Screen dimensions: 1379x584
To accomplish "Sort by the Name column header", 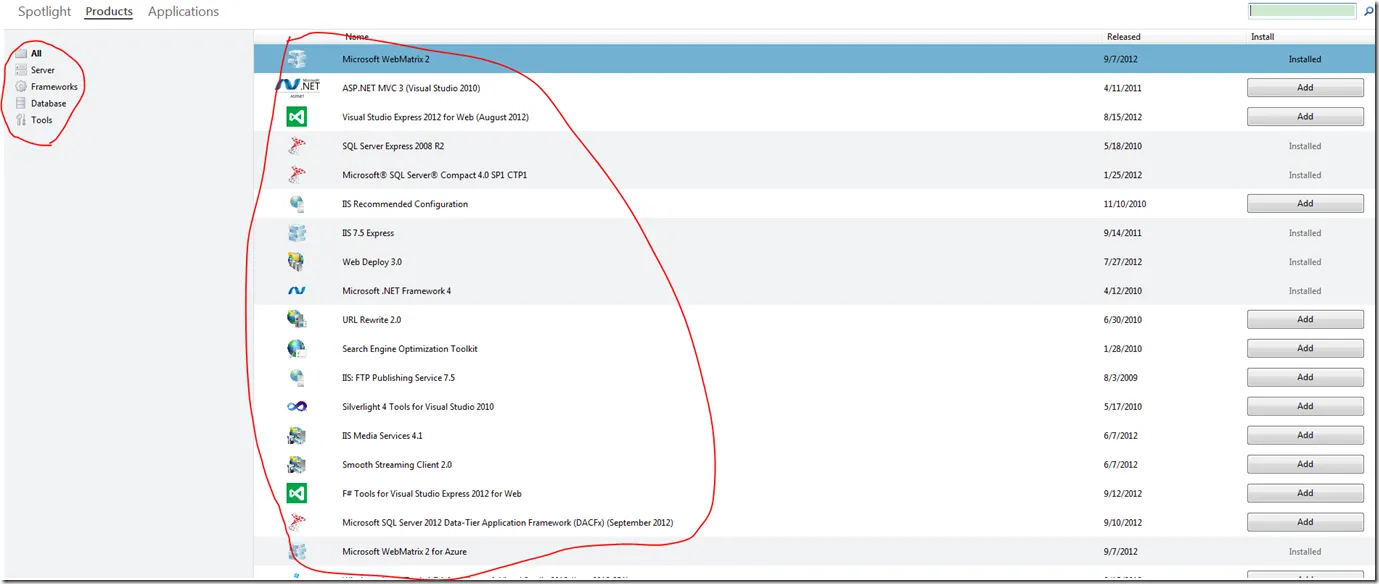I will (x=356, y=37).
